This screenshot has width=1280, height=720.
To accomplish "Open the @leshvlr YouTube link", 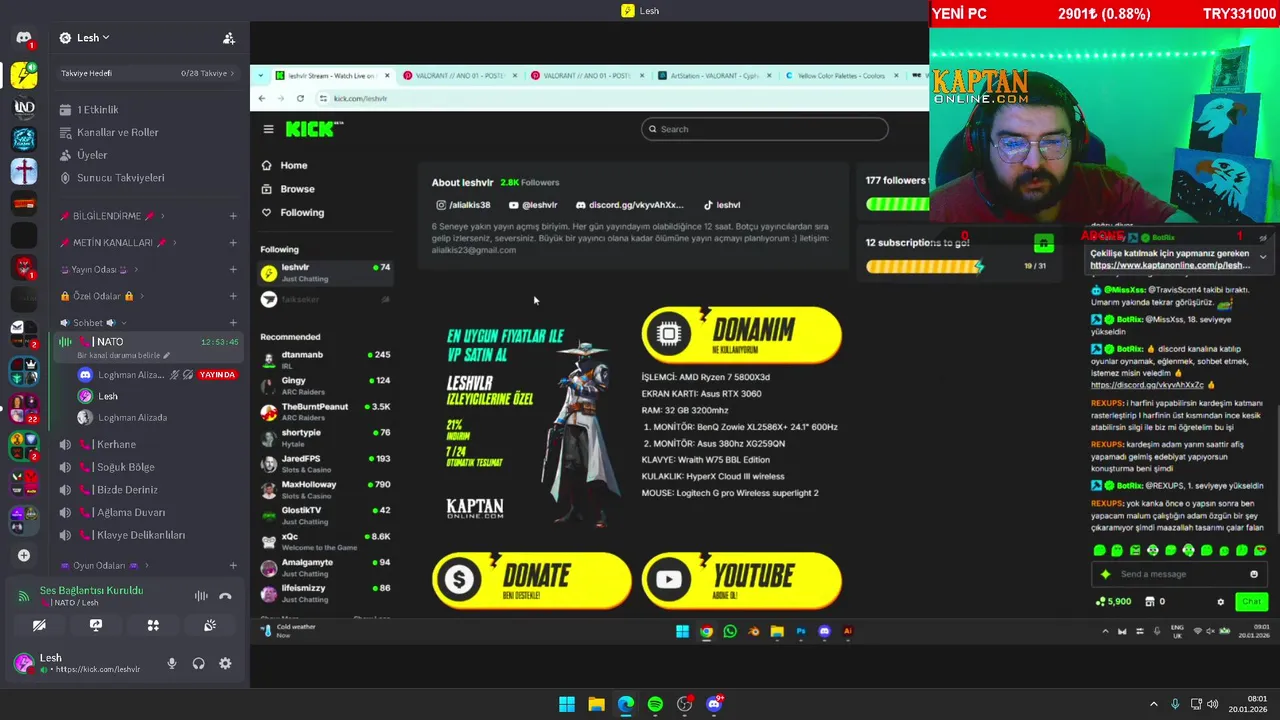I will (x=533, y=205).
